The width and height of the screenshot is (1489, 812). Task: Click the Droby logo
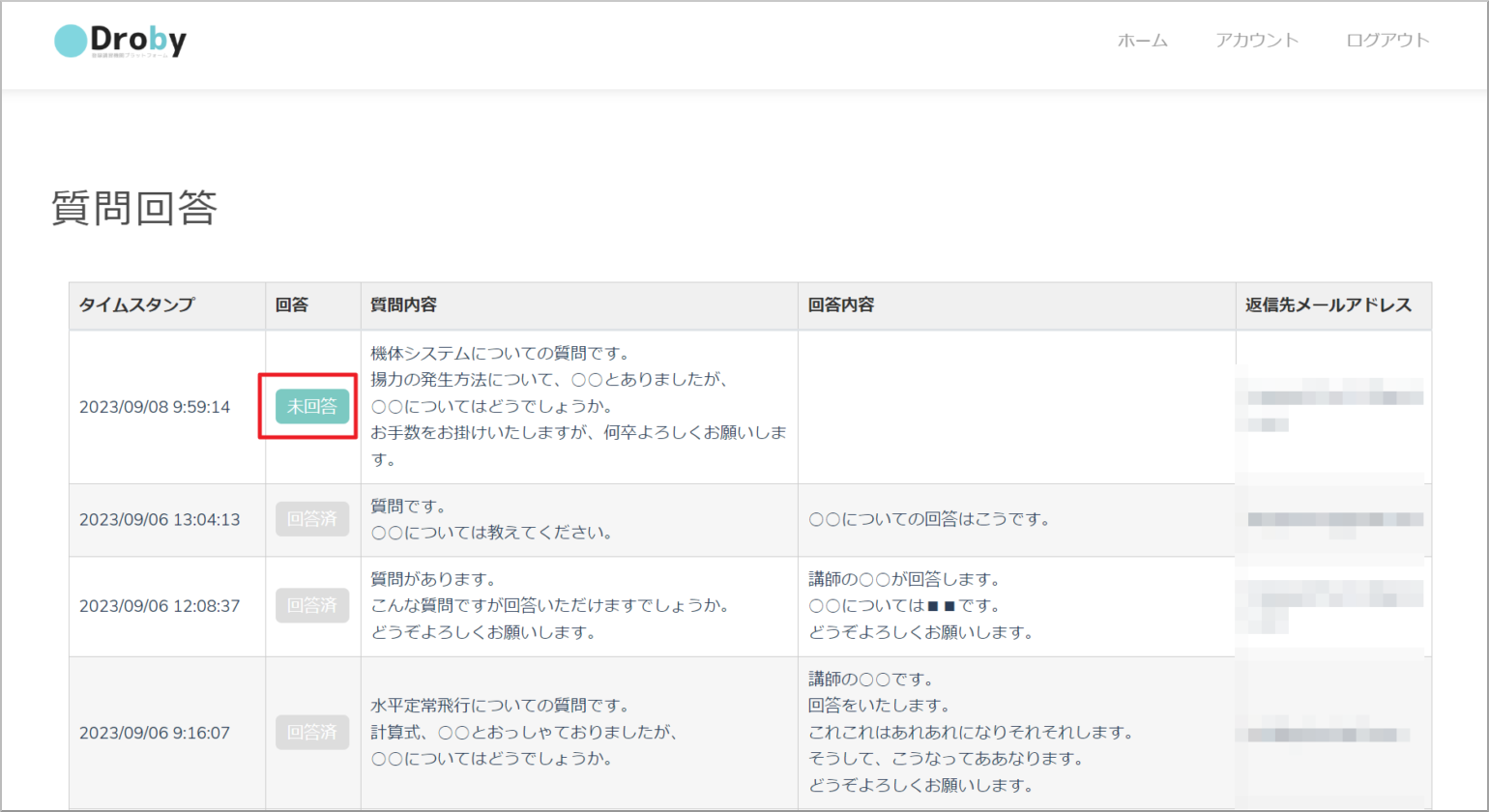point(121,41)
